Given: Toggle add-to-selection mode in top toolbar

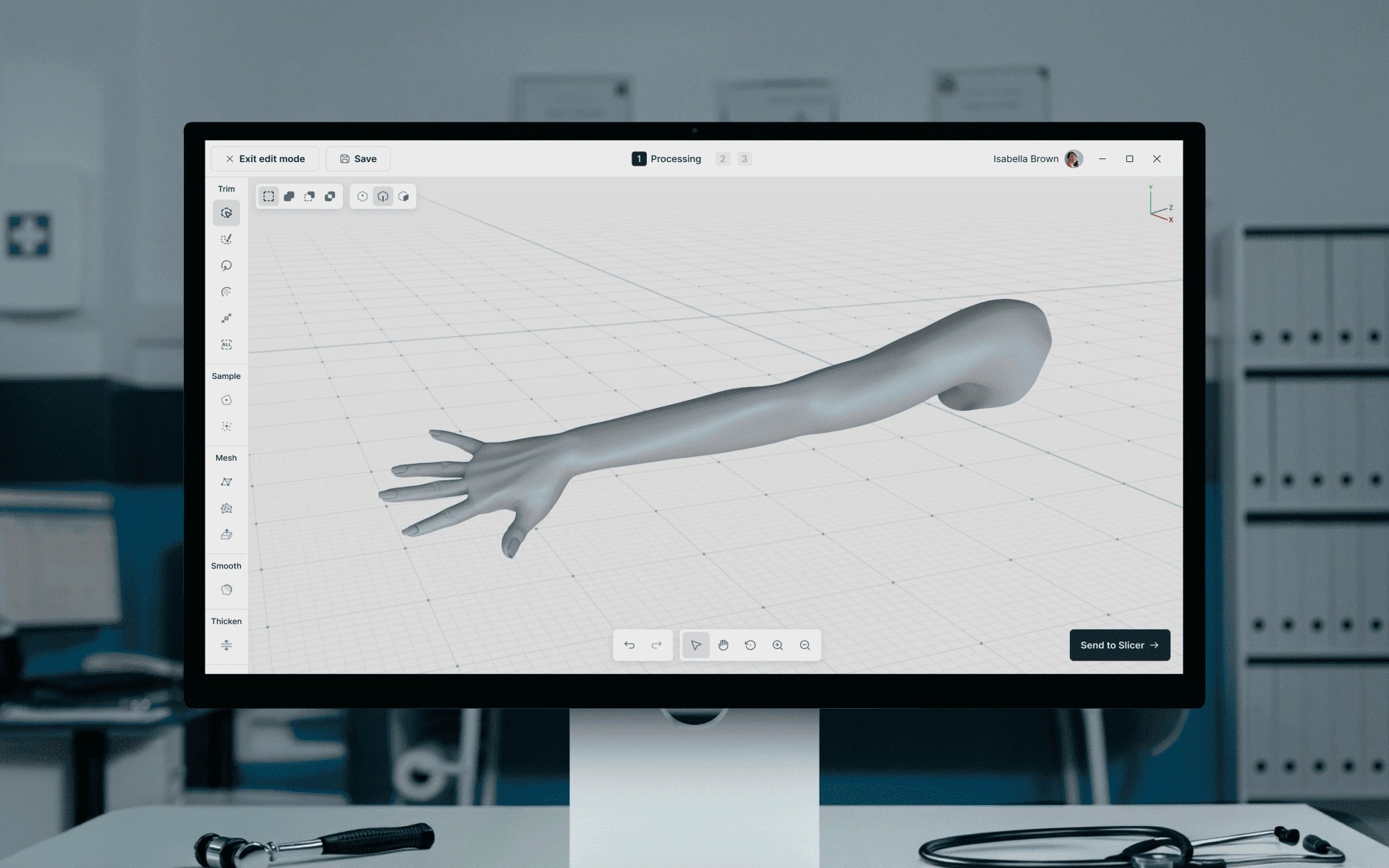Looking at the screenshot, I should click(289, 196).
